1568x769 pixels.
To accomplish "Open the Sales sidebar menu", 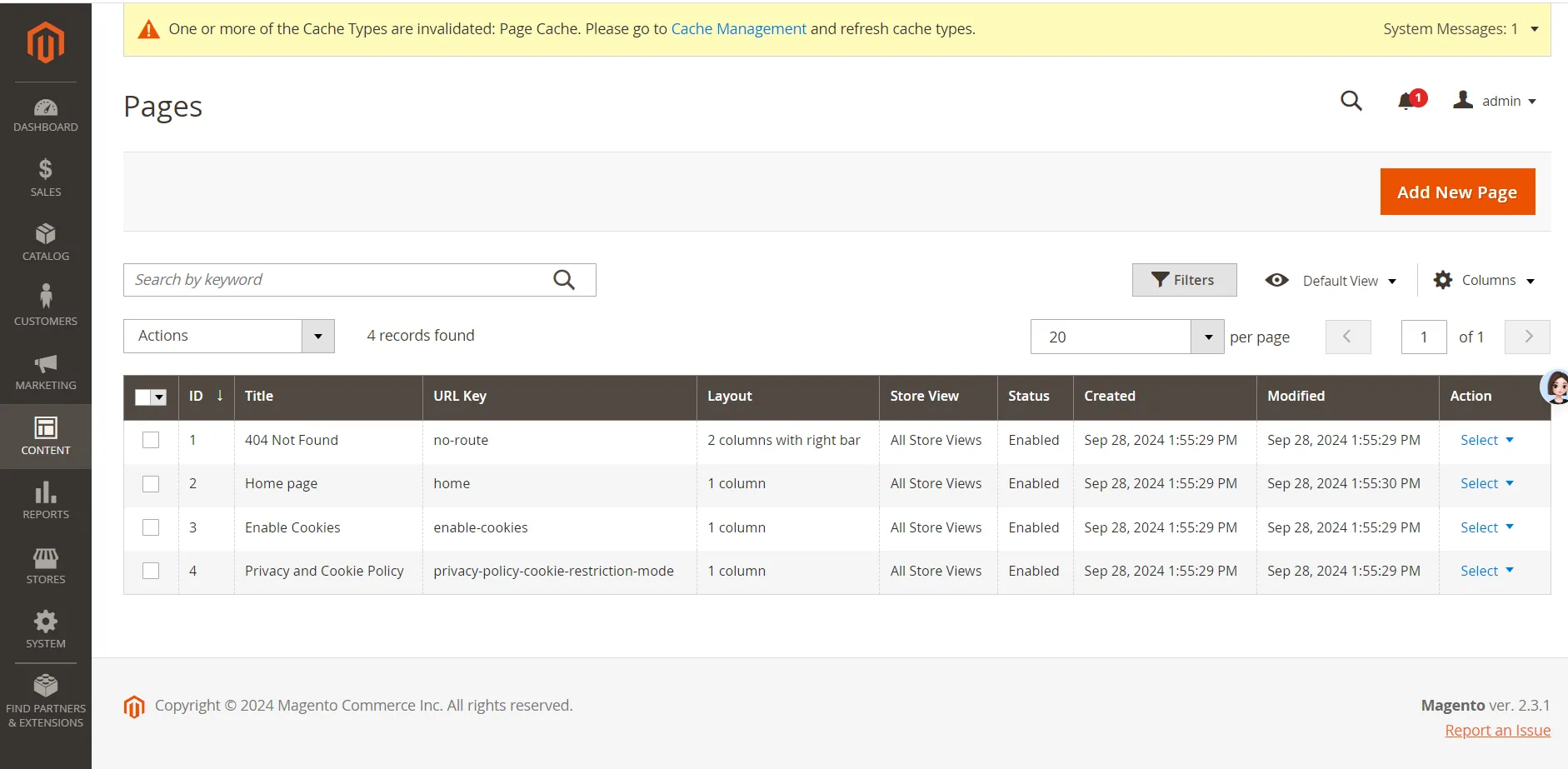I will [46, 177].
